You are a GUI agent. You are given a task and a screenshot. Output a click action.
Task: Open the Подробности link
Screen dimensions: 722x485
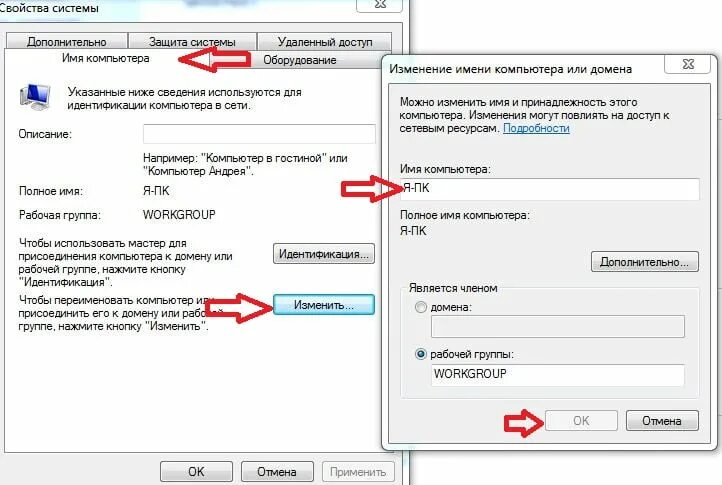[536, 128]
